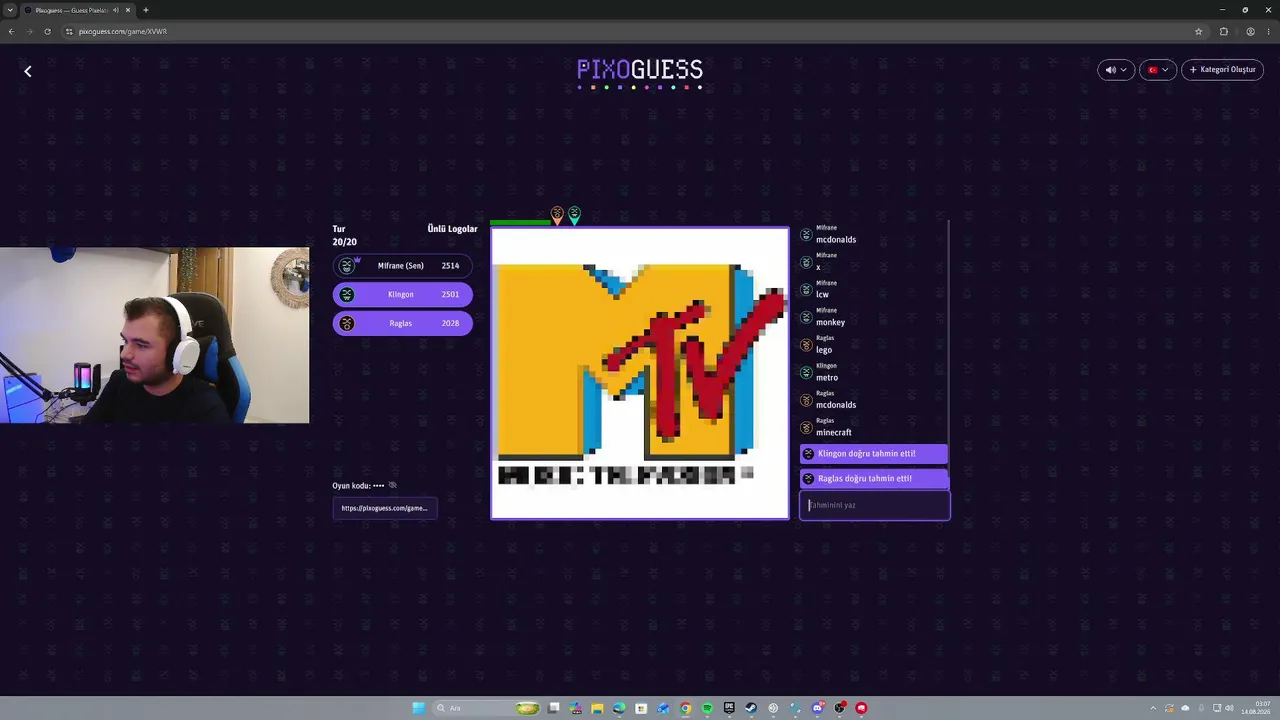This screenshot has width=1280, height=720.
Task: Open the Chrome three-dot menu
Action: 1269,32
